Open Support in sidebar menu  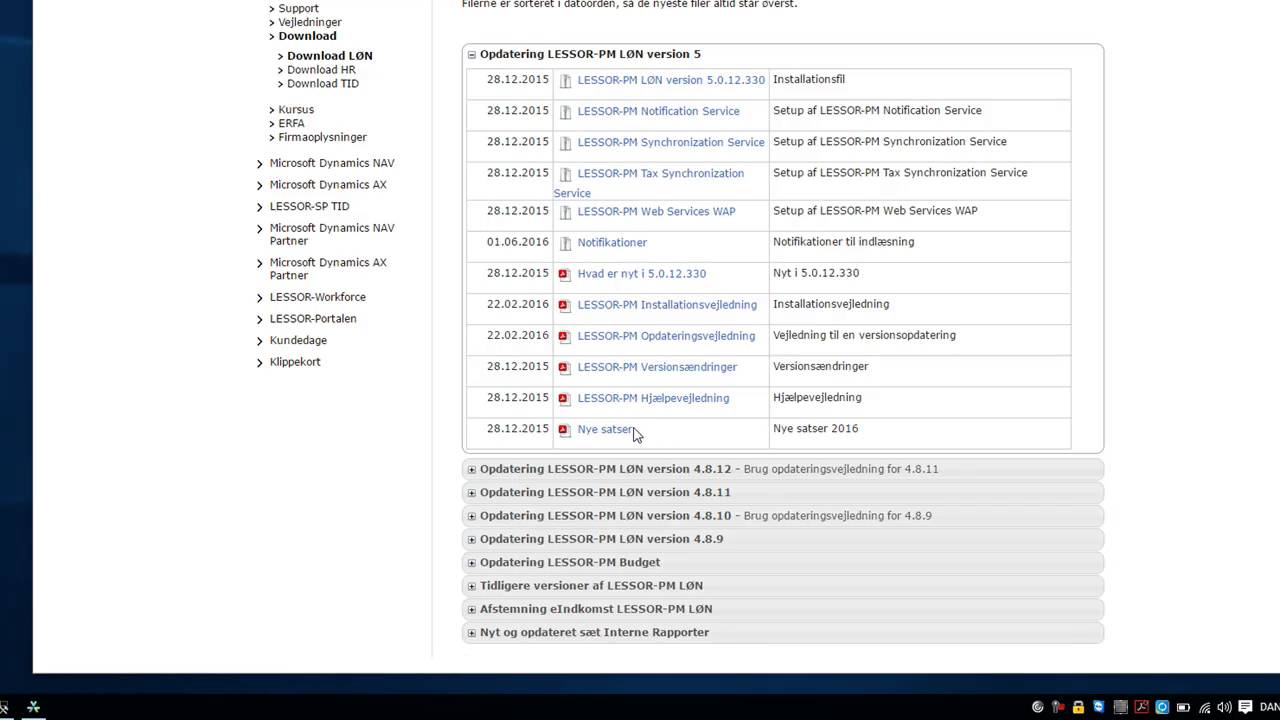pos(298,8)
